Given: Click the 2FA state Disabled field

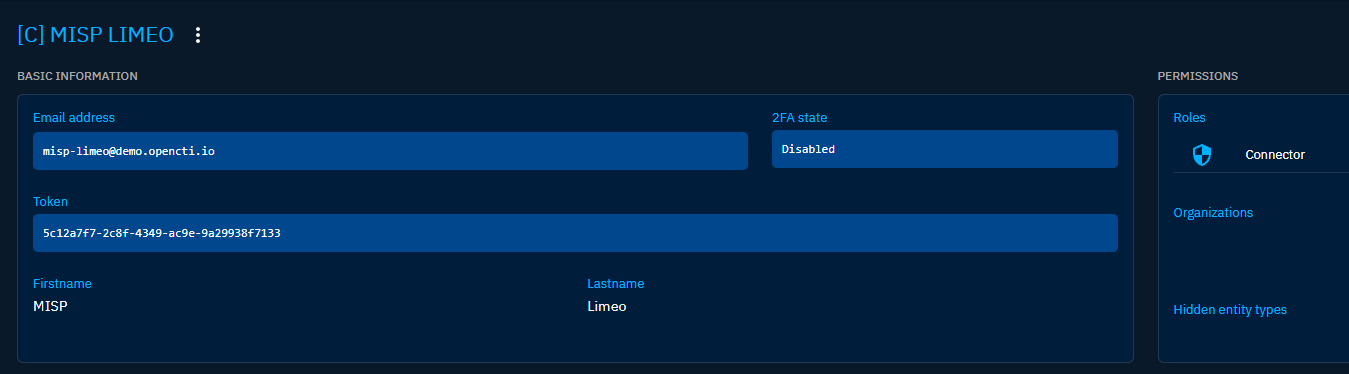Looking at the screenshot, I should coord(945,149).
